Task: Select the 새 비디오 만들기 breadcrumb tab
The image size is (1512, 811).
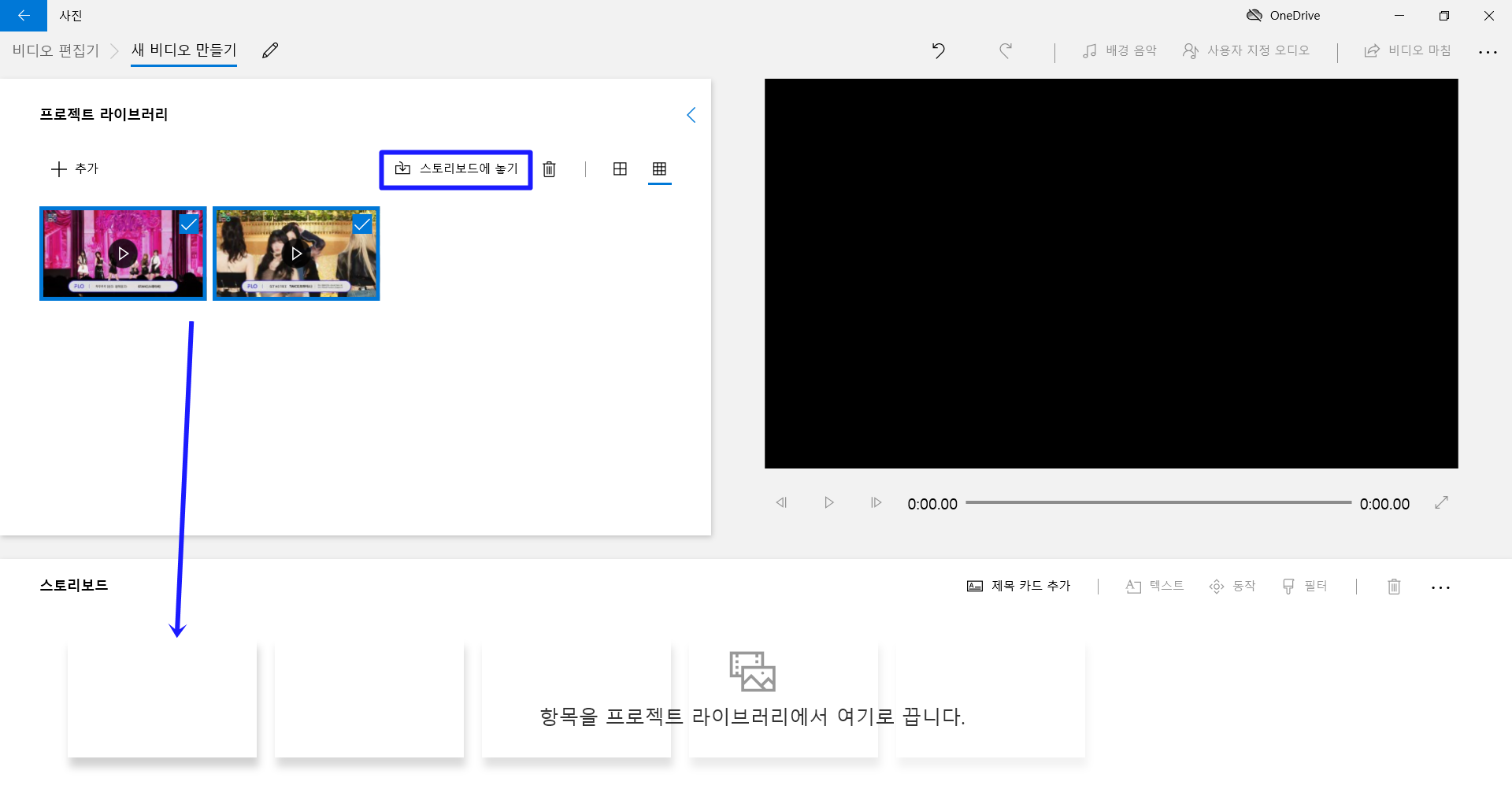Action: pyautogui.click(x=183, y=50)
